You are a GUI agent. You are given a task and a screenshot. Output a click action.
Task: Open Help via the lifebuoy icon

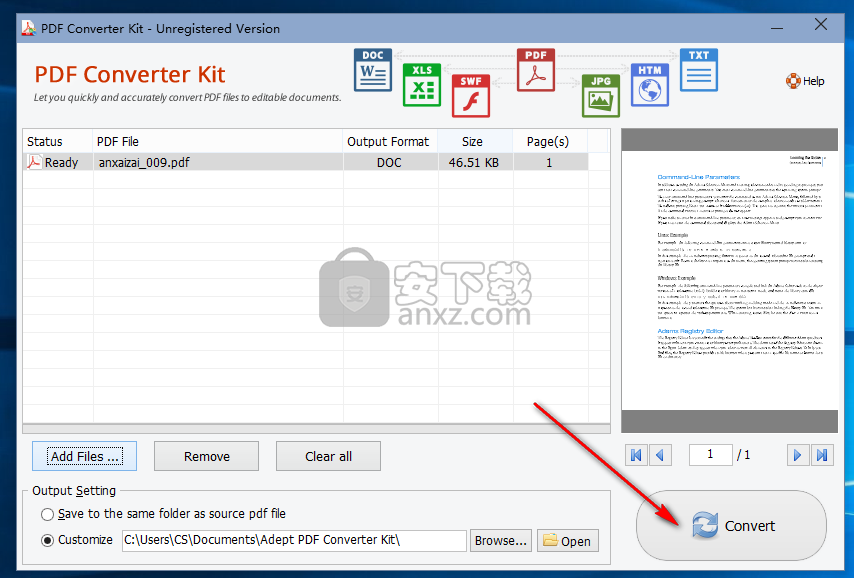point(794,81)
